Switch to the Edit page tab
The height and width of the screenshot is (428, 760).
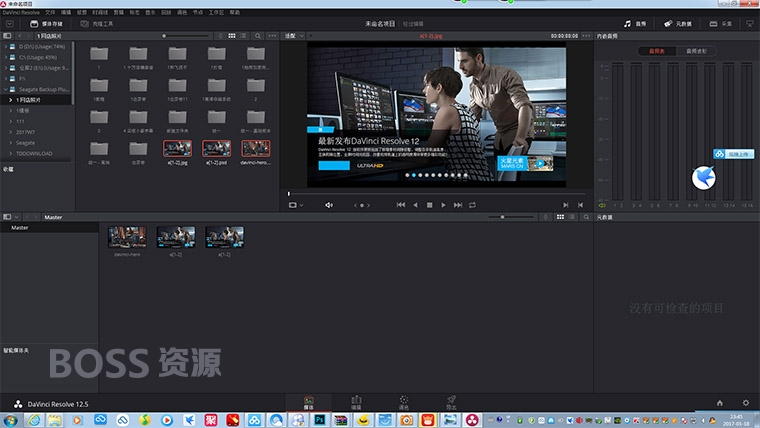click(x=356, y=403)
